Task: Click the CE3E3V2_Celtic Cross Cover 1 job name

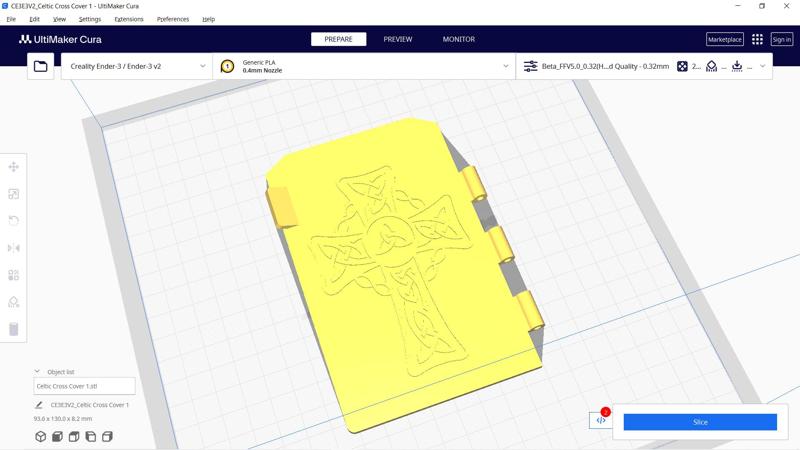Action: [x=89, y=405]
